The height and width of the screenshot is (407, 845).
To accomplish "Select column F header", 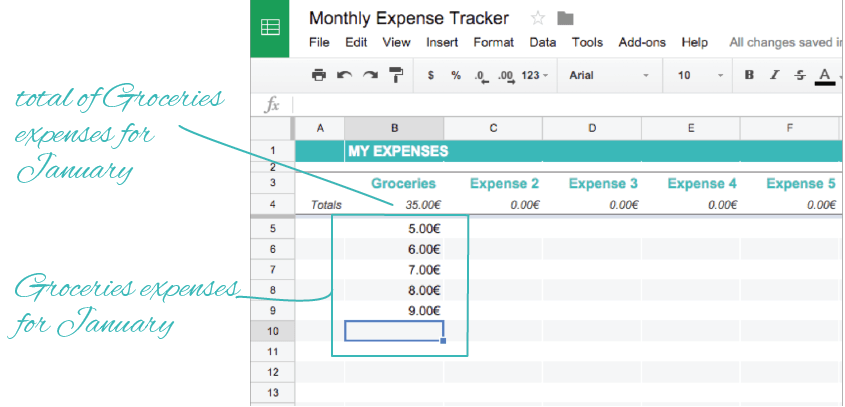I will pos(789,128).
